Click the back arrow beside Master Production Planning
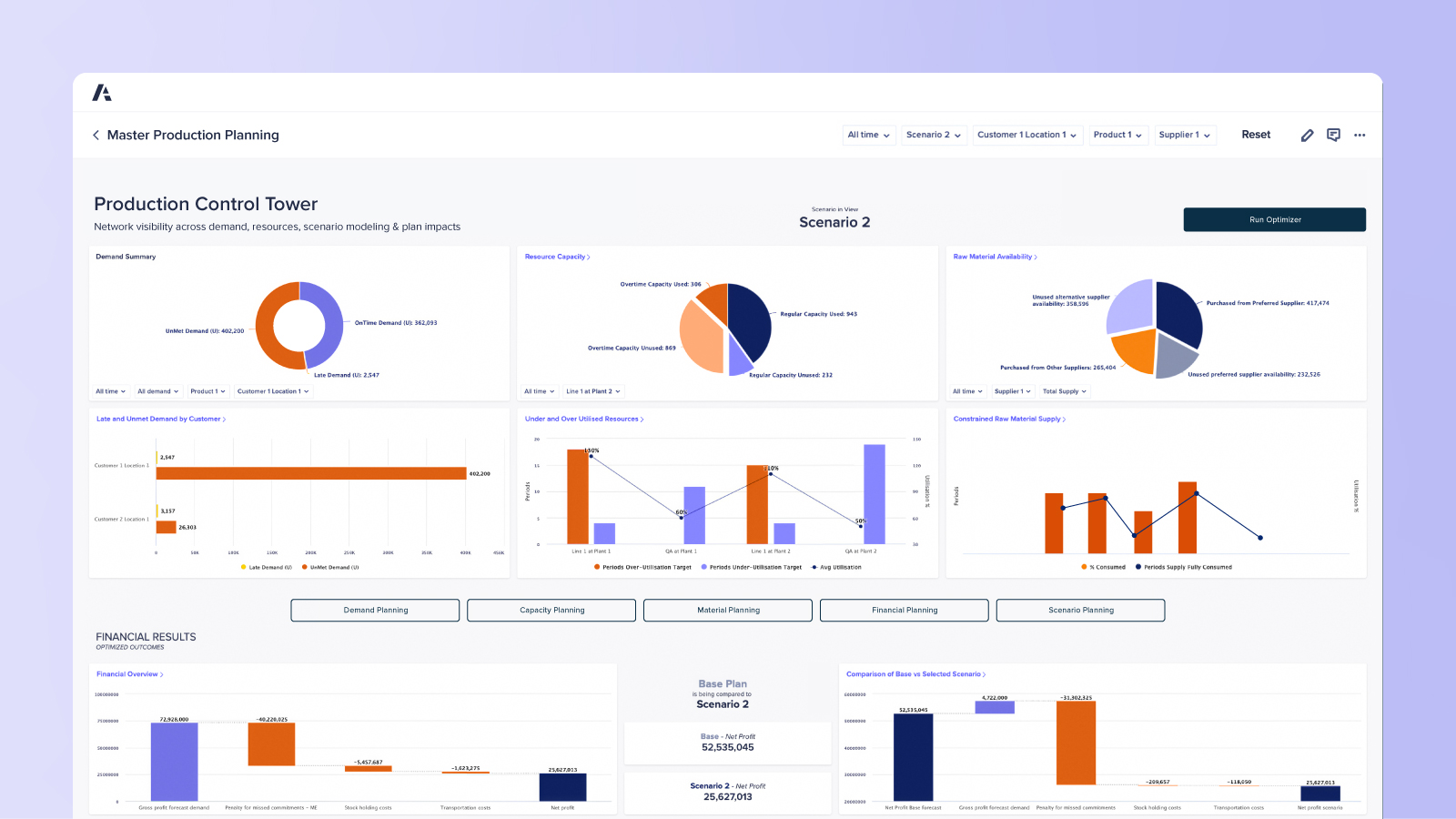This screenshot has width=1456, height=819. 96,135
